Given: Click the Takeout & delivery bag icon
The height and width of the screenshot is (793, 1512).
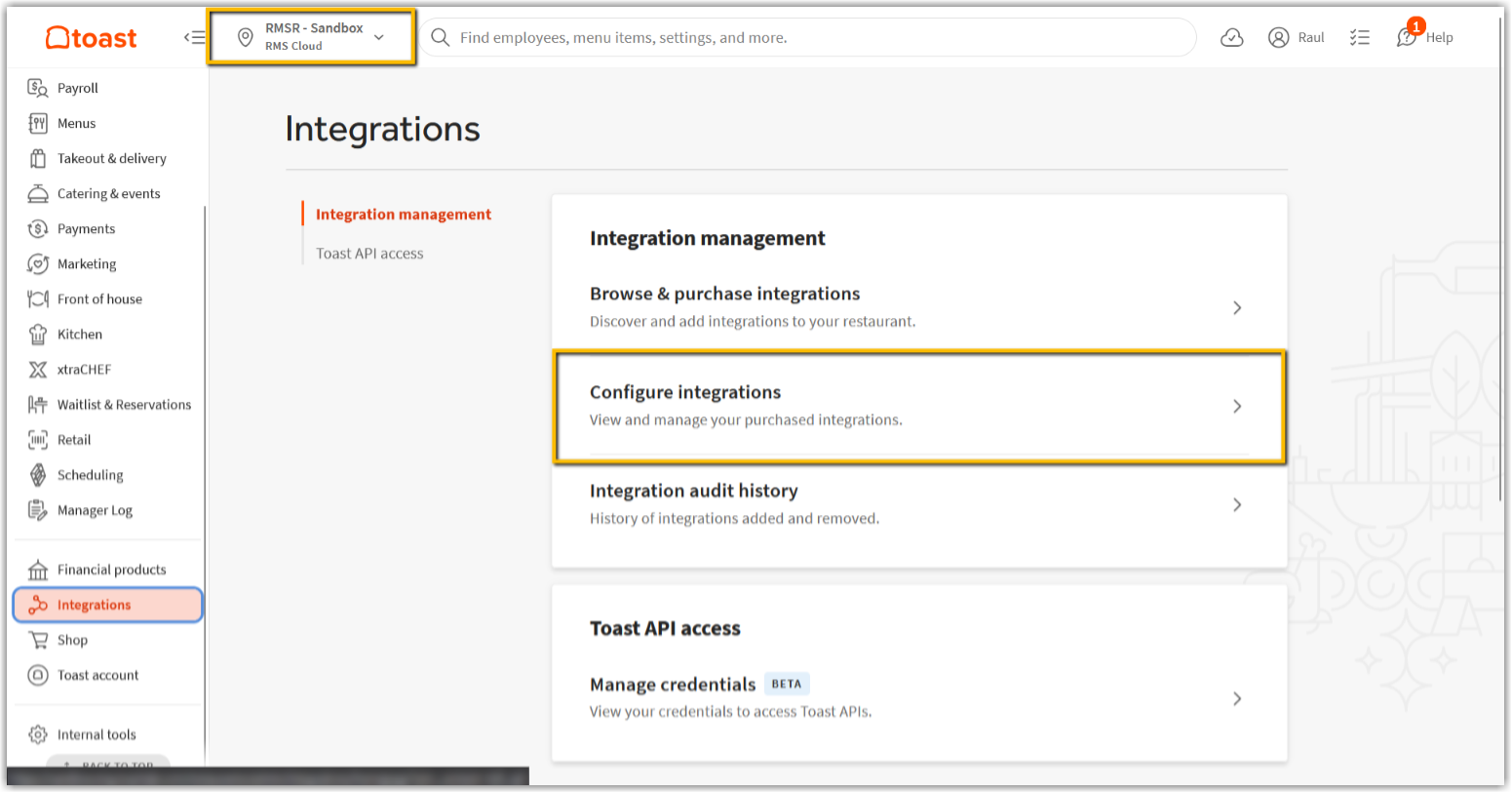Looking at the screenshot, I should pos(38,158).
